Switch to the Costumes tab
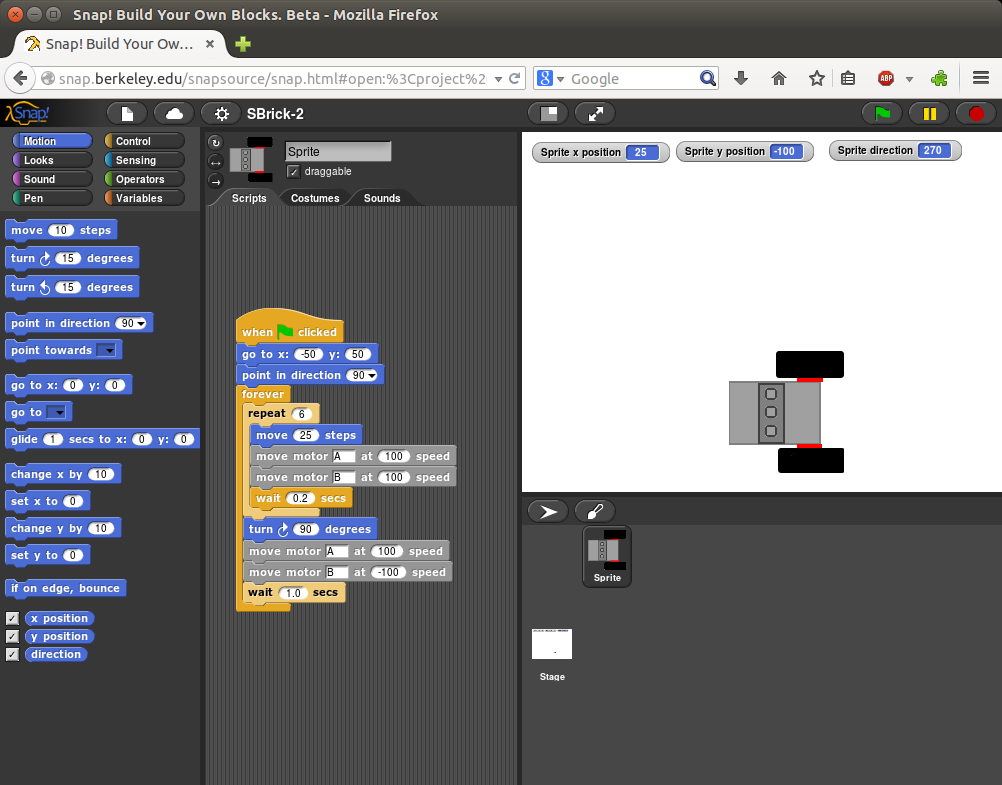This screenshot has height=785, width=1002. pyautogui.click(x=315, y=198)
